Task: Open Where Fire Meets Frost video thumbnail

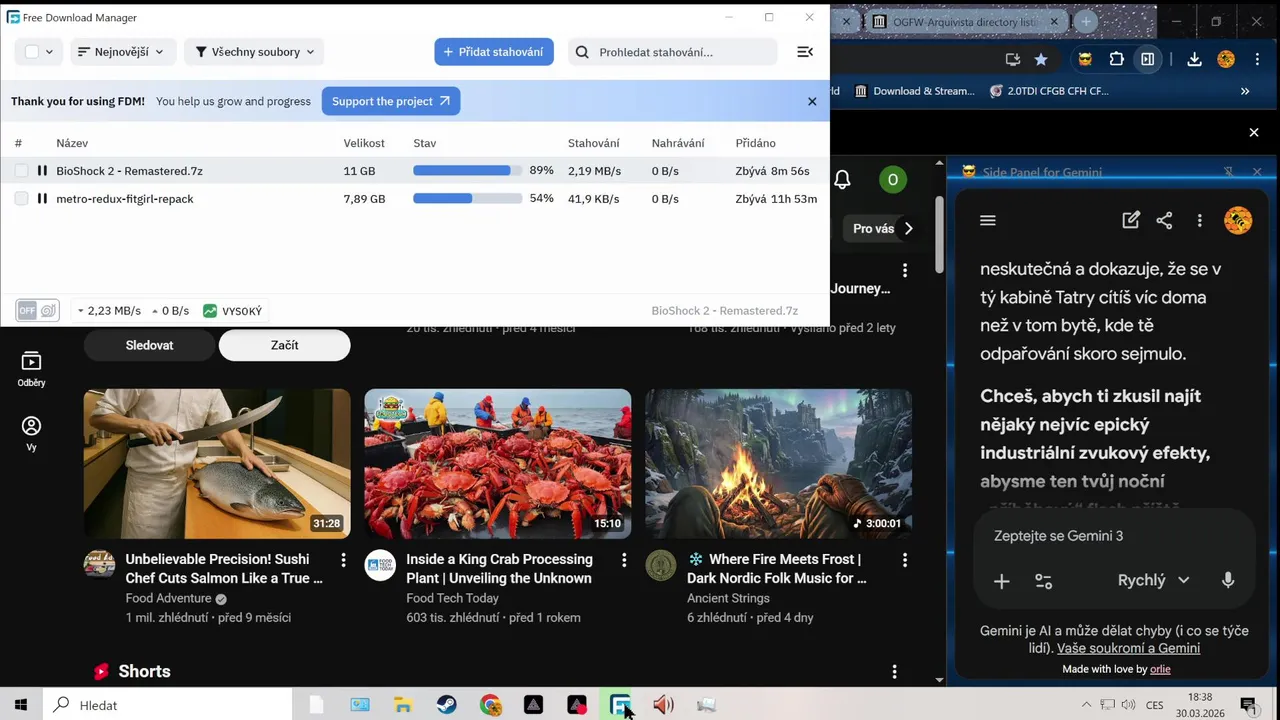Action: pyautogui.click(x=778, y=464)
